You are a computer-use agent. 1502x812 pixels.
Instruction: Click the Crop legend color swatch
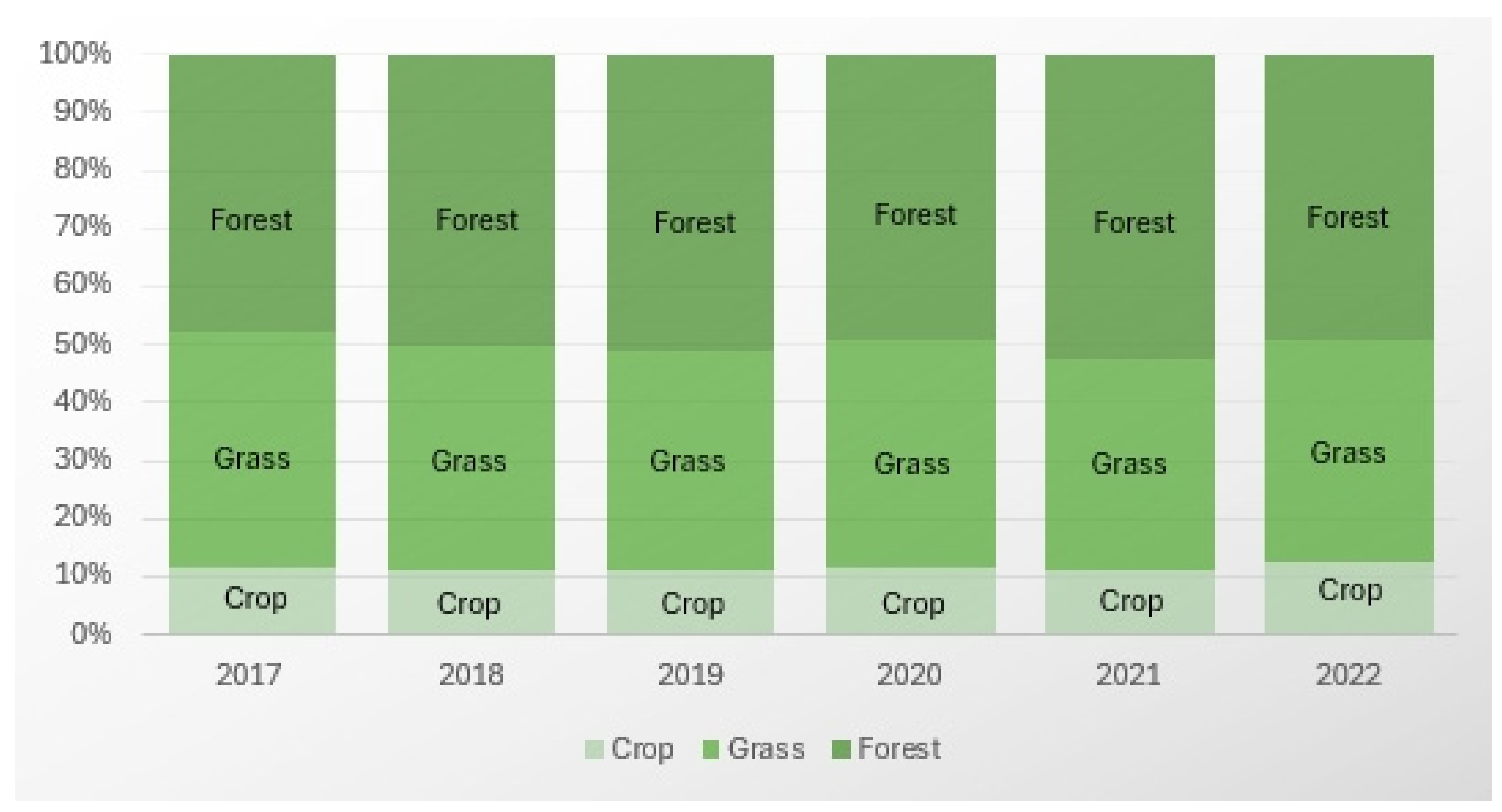[x=594, y=749]
